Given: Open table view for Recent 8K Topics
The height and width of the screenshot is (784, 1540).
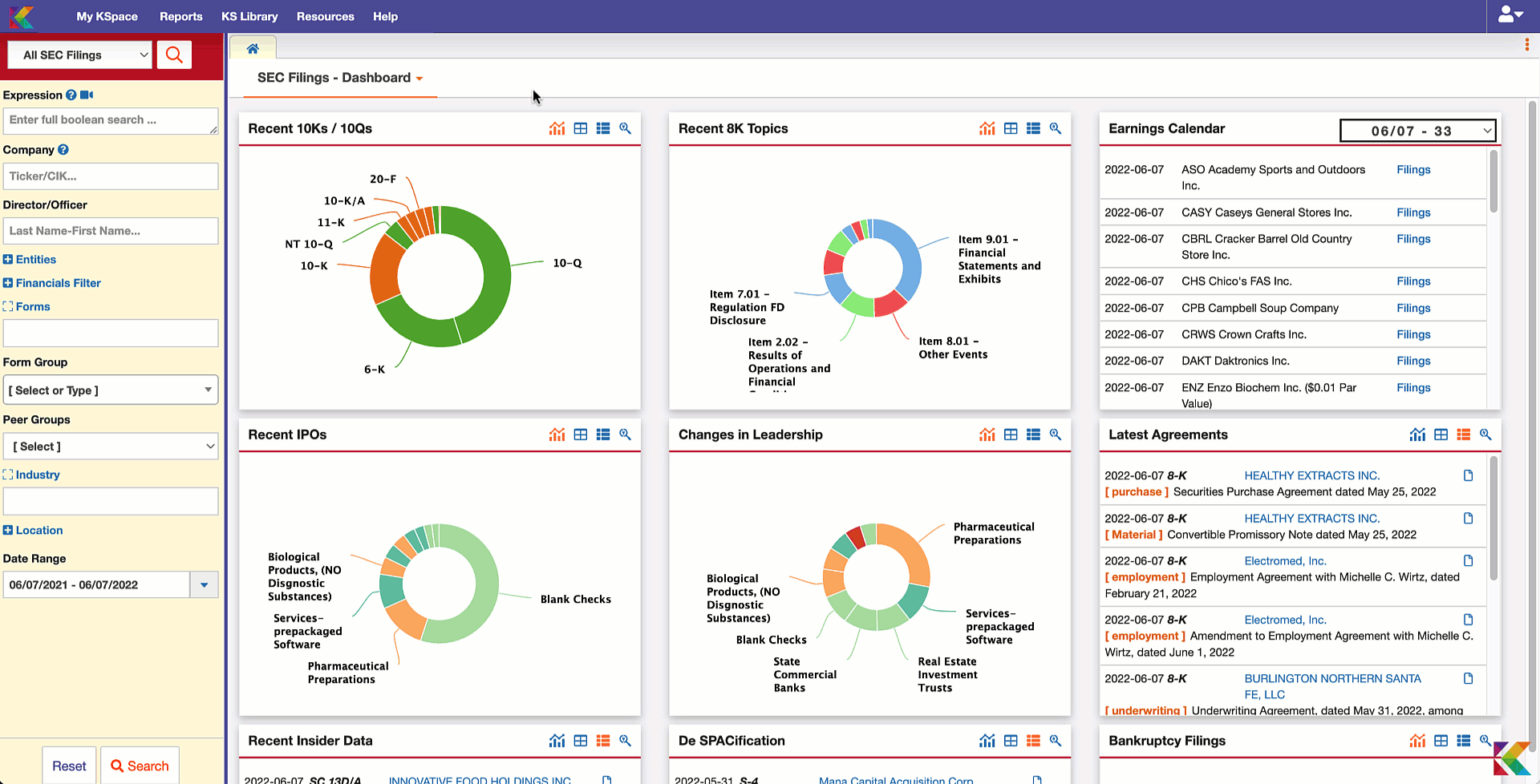Looking at the screenshot, I should click(1011, 128).
